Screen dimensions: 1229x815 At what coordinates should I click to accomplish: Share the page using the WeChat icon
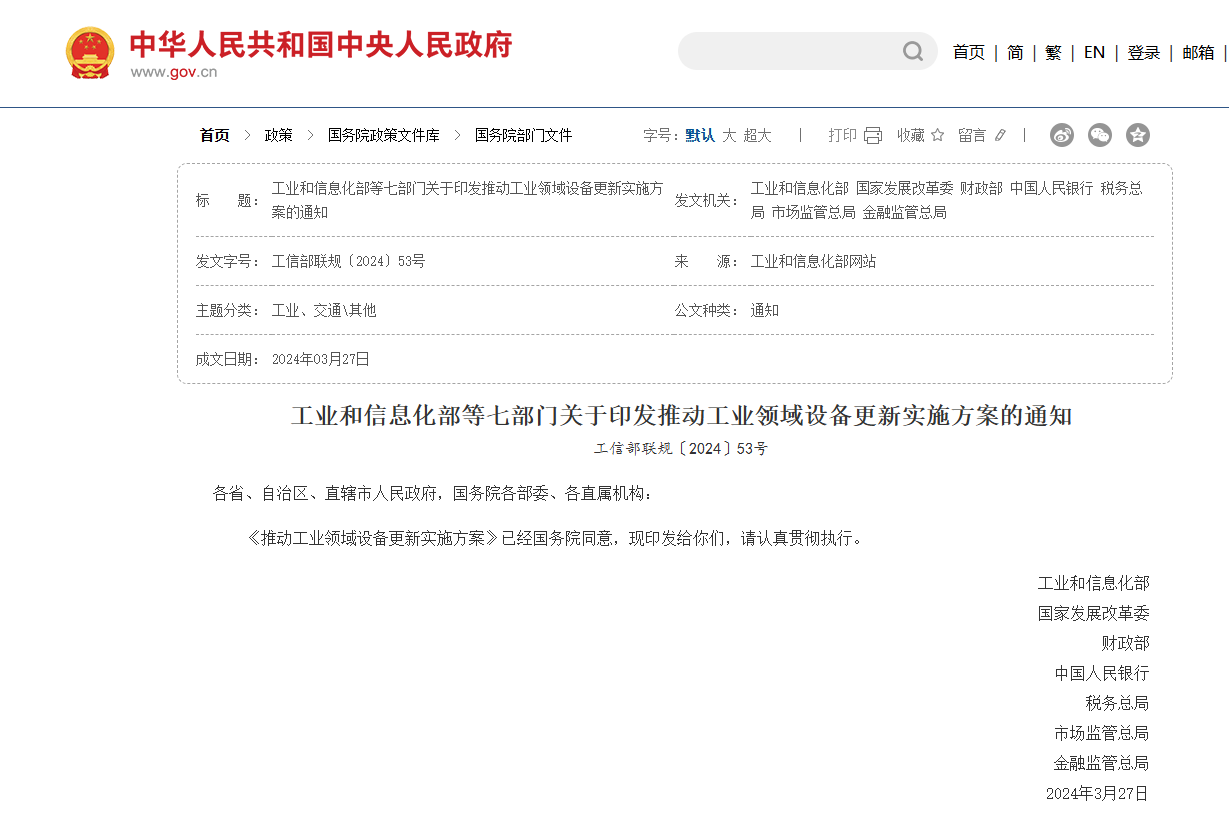(1100, 134)
